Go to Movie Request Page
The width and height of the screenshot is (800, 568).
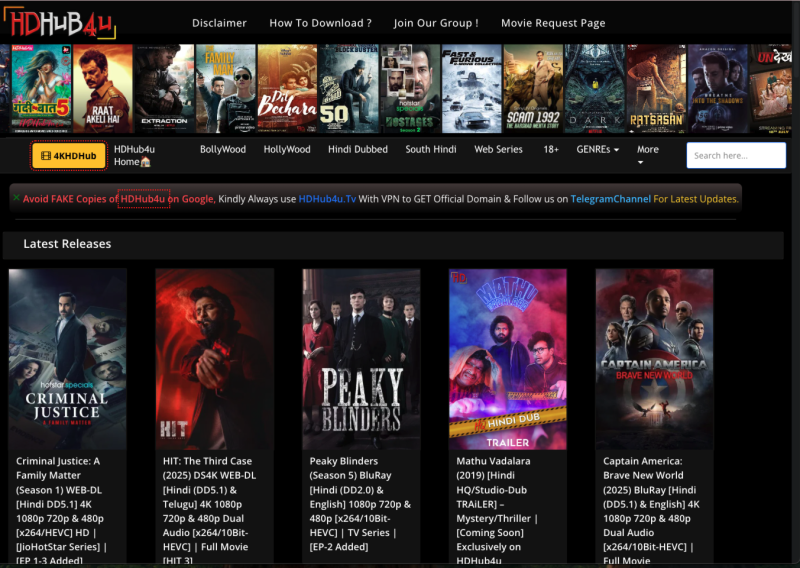(553, 23)
